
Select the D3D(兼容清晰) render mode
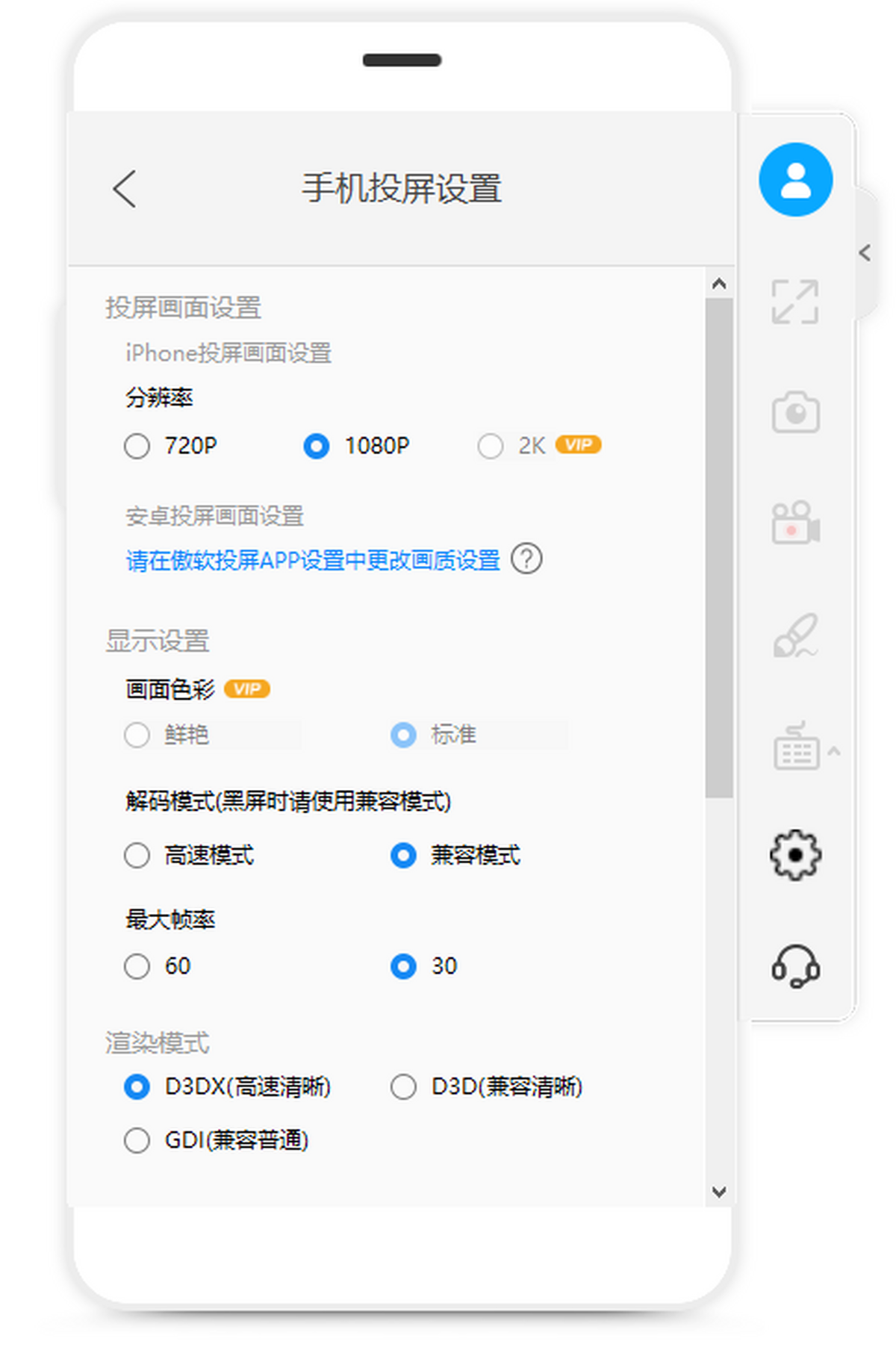[403, 1086]
